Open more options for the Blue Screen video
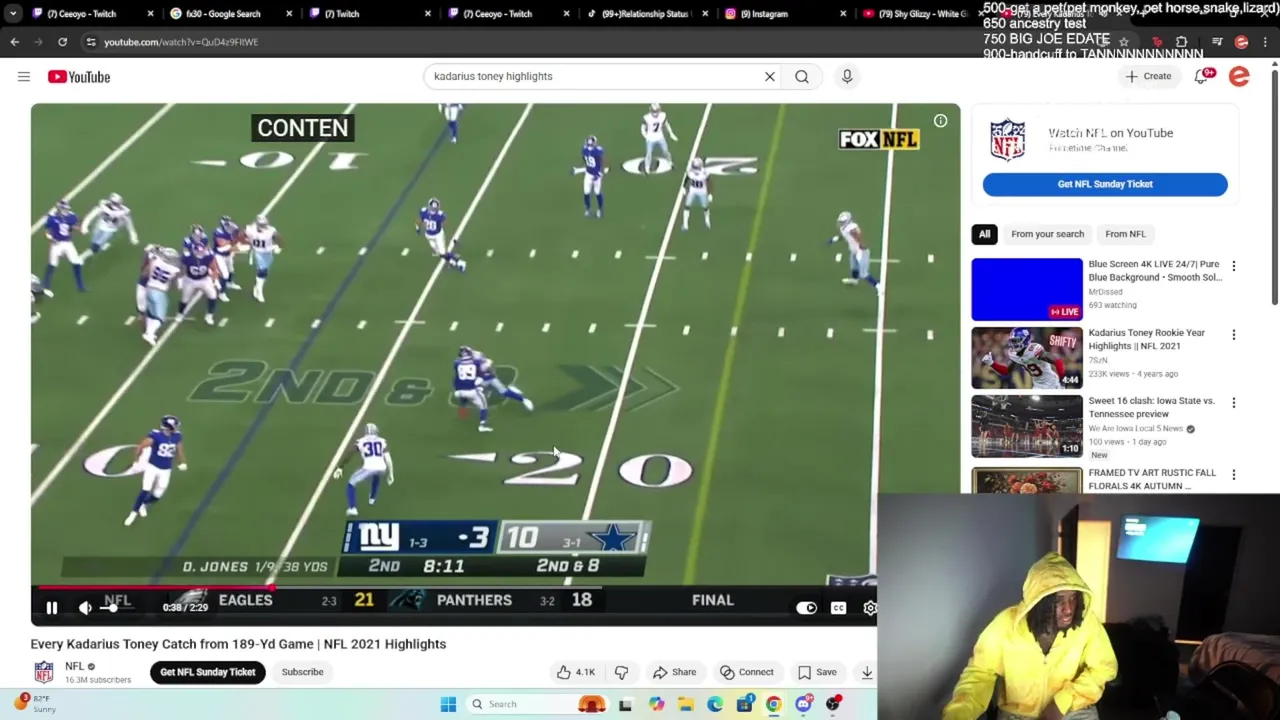The image size is (1280, 720). click(1233, 266)
